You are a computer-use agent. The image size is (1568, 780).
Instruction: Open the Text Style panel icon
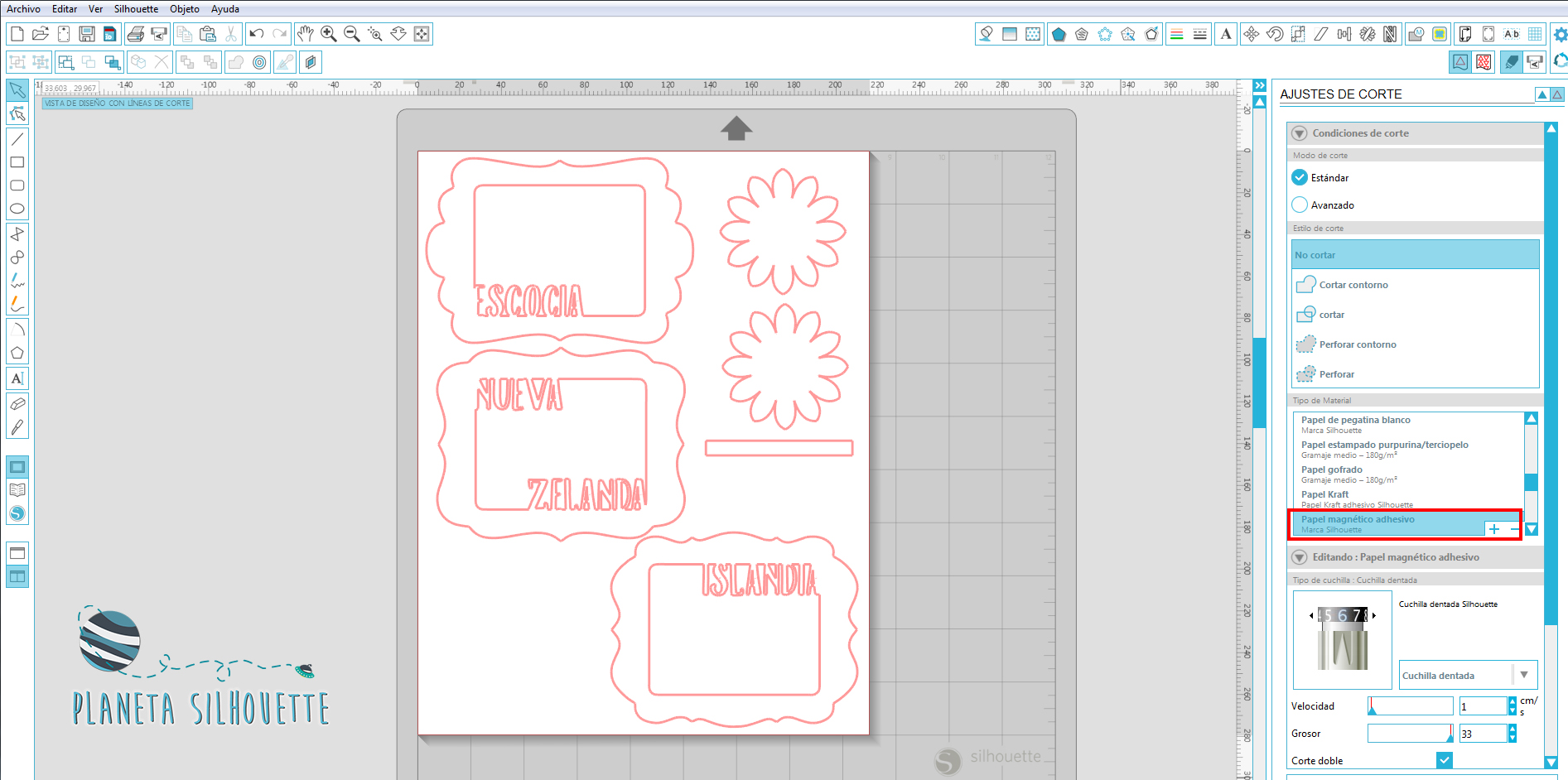coord(1226,34)
